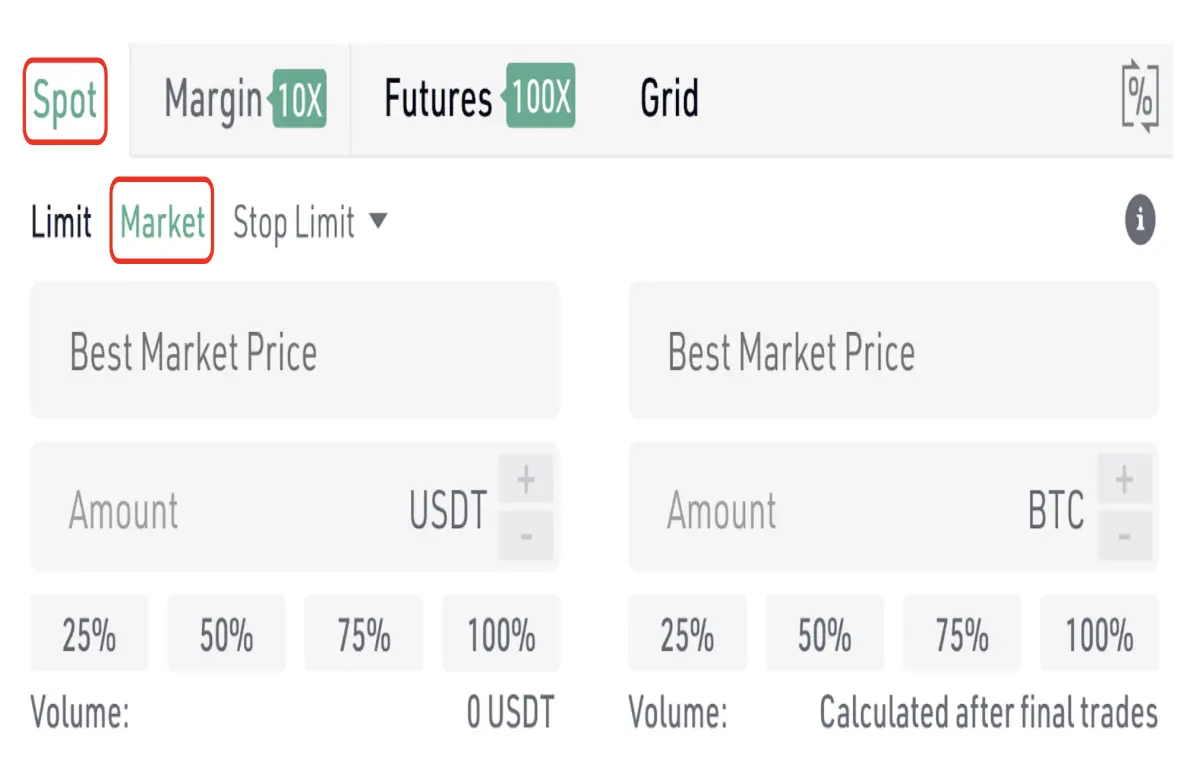
Task: Open the Margin 10X tab
Action: (245, 100)
